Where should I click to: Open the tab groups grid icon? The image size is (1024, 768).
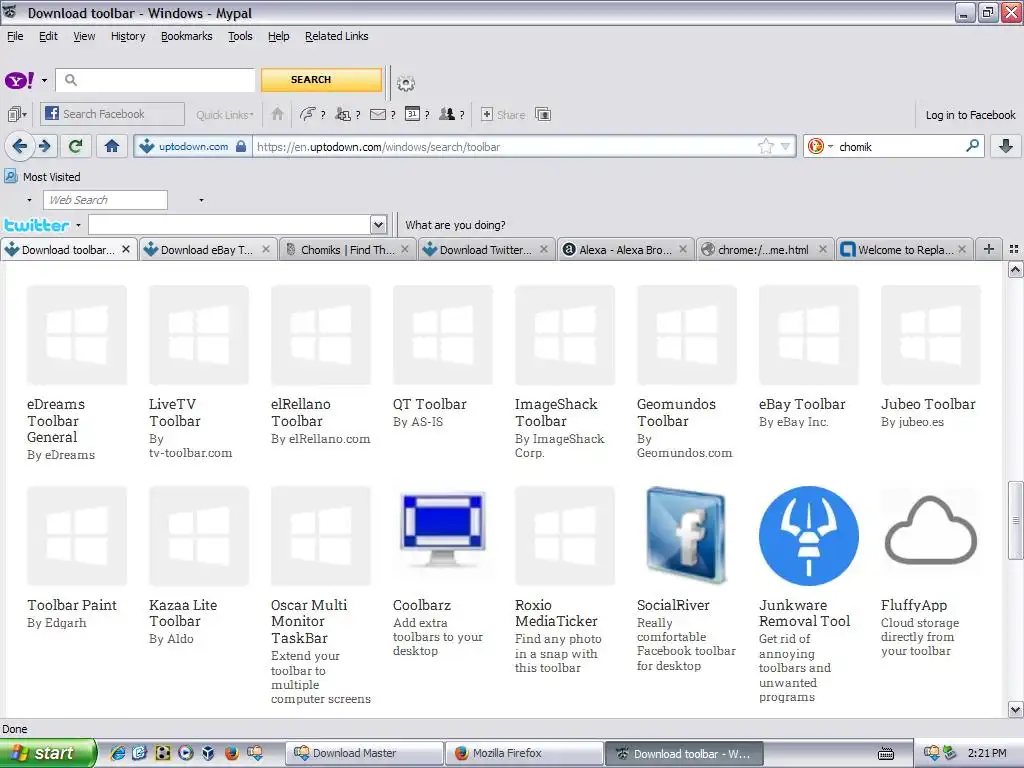(1014, 249)
